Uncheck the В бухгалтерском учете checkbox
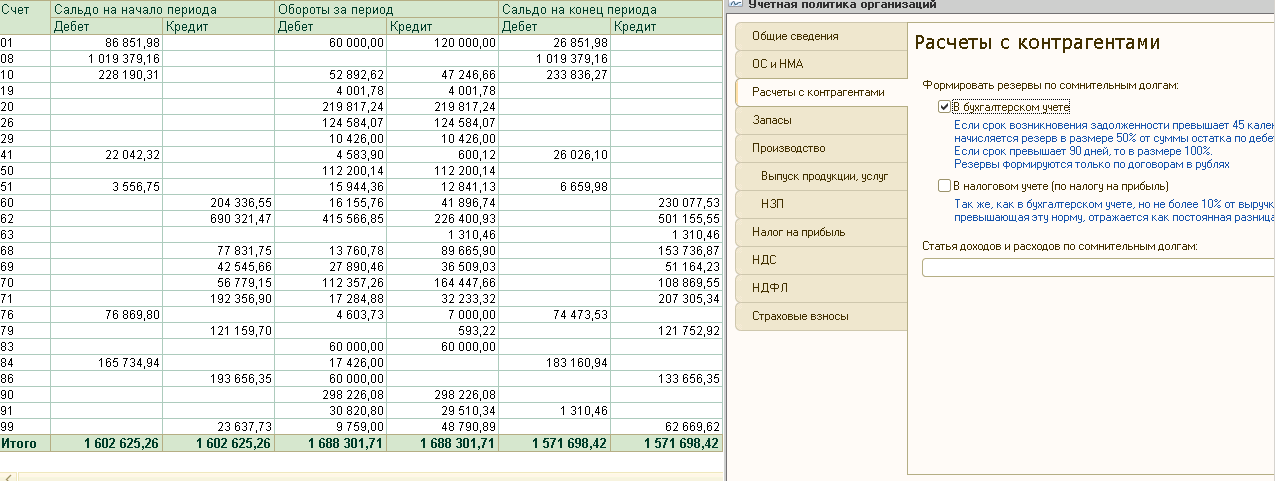 pos(944,106)
